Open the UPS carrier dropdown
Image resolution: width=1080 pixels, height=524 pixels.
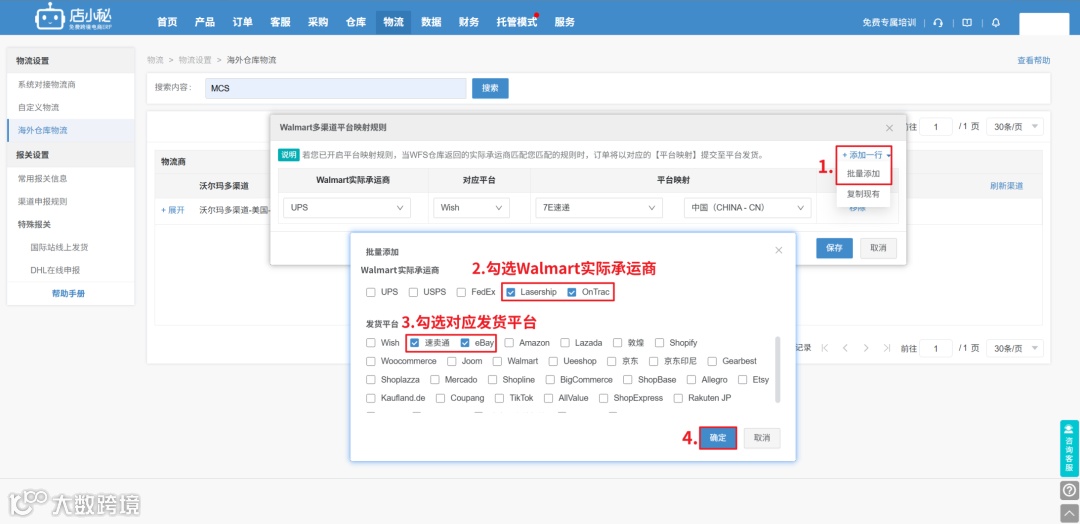(346, 207)
